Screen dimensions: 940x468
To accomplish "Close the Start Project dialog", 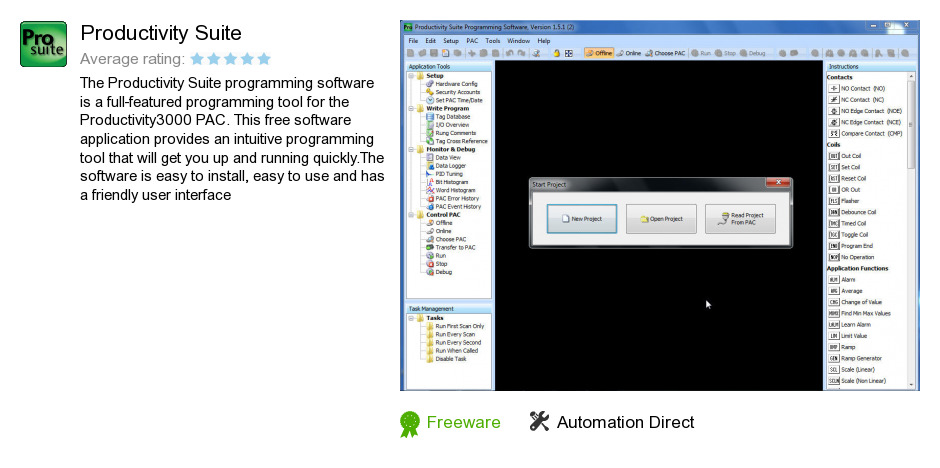I will tap(778, 182).
